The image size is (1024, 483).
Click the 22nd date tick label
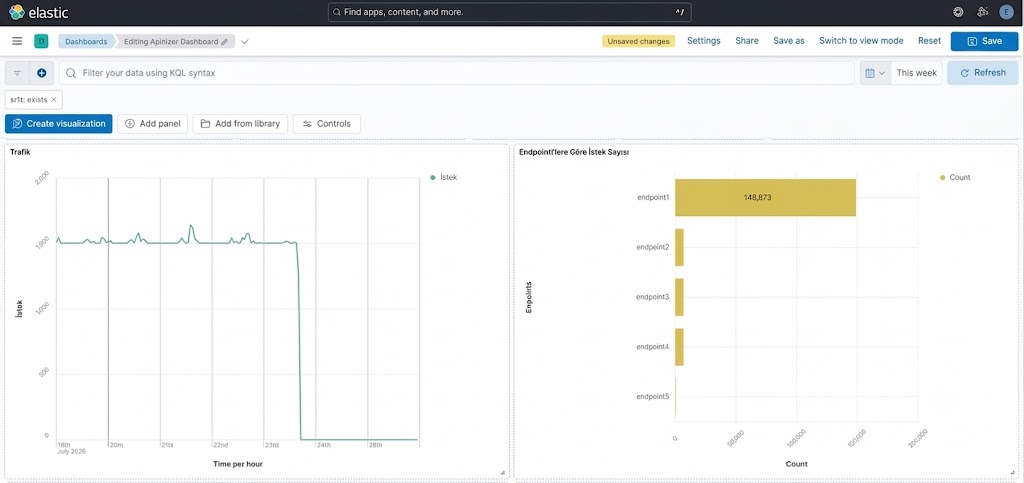point(221,445)
